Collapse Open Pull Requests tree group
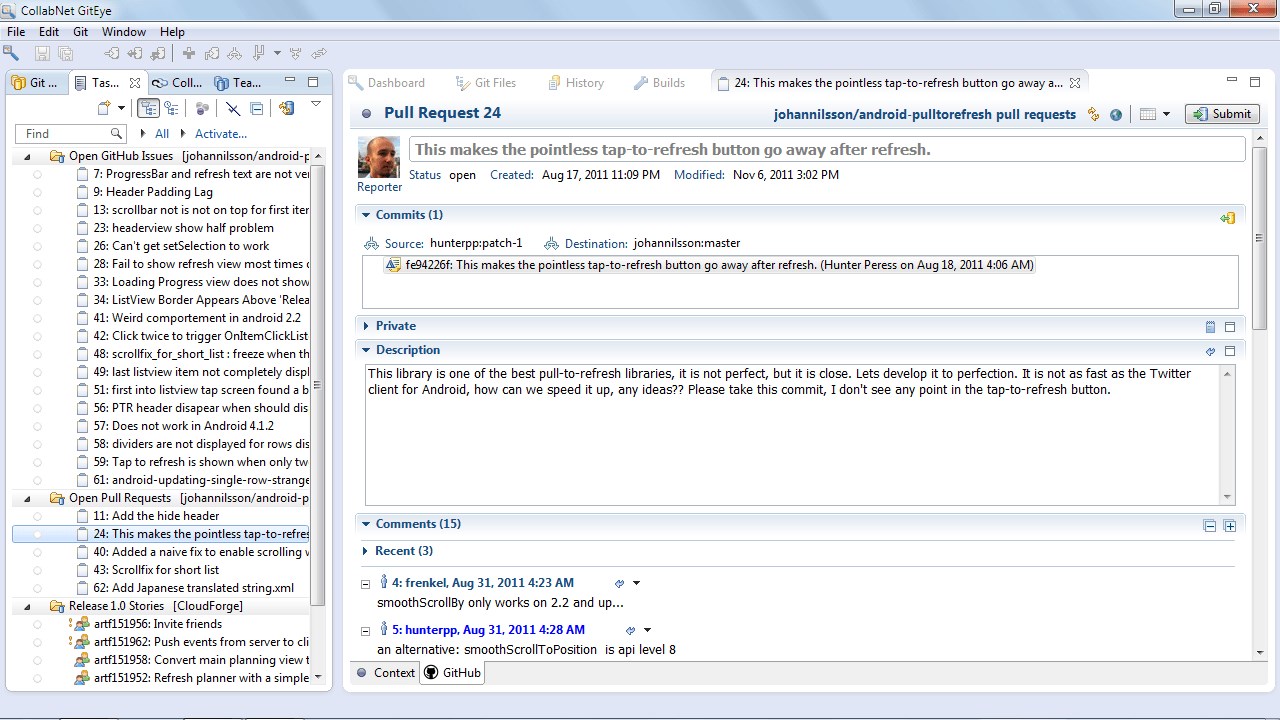The width and height of the screenshot is (1280, 720). [29, 498]
